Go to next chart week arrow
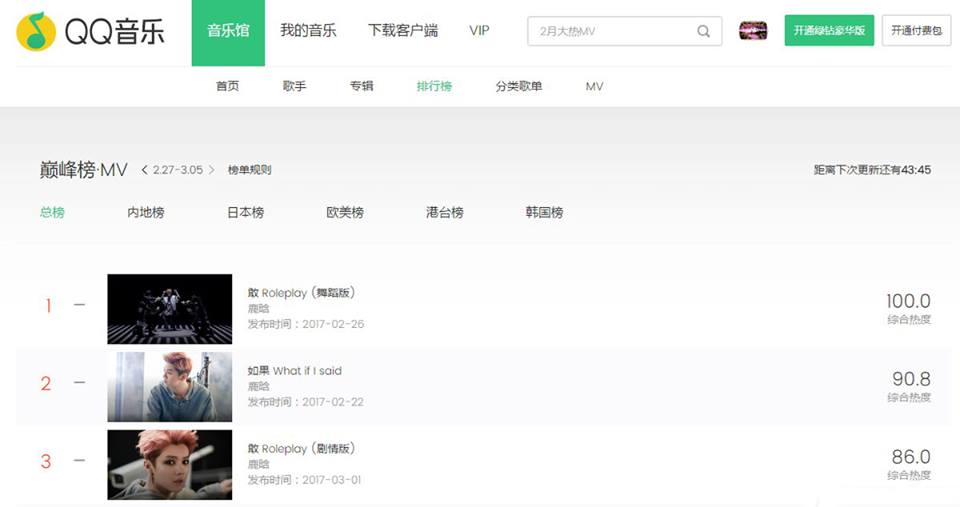960x507 pixels. pyautogui.click(x=212, y=170)
